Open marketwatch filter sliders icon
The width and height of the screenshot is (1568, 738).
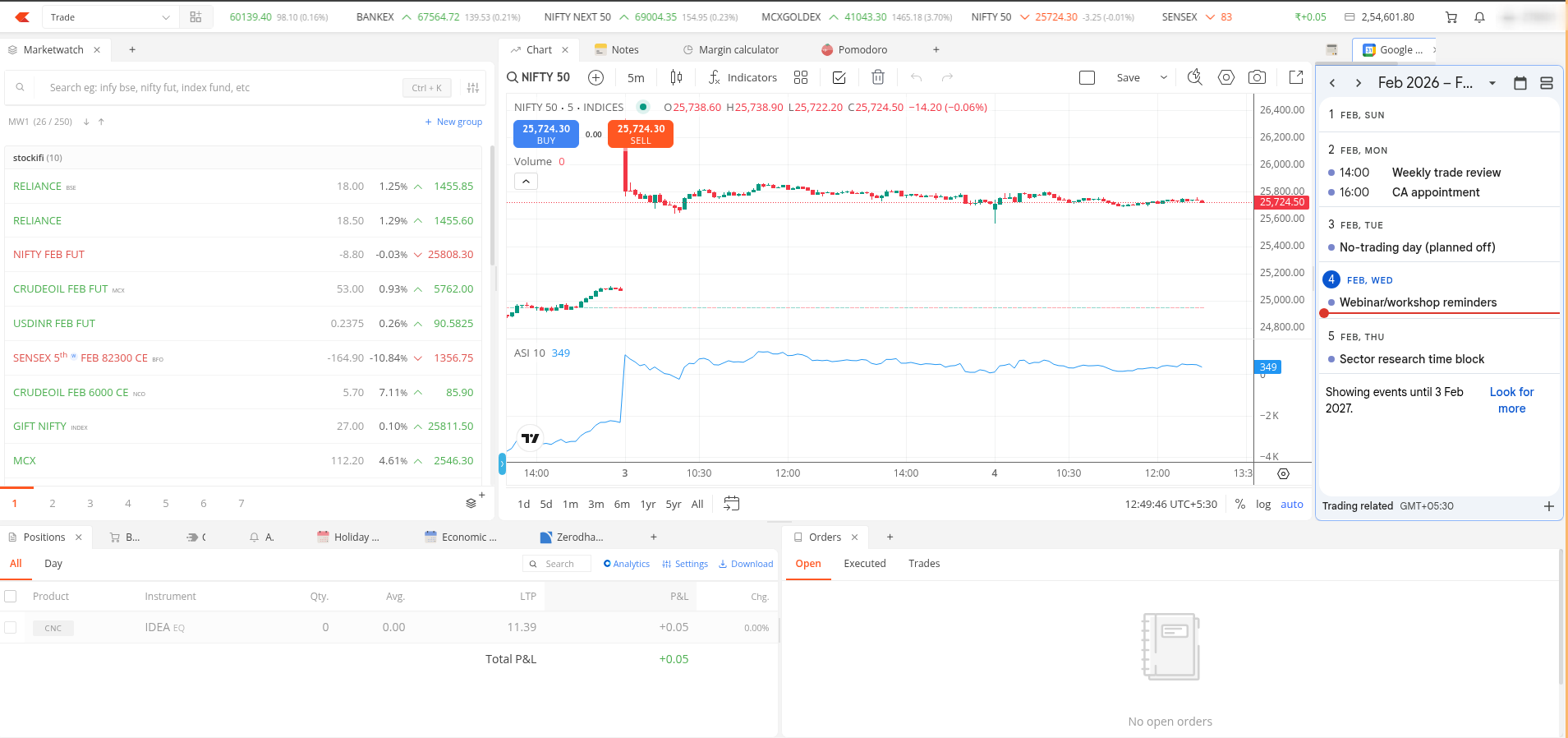pyautogui.click(x=473, y=88)
